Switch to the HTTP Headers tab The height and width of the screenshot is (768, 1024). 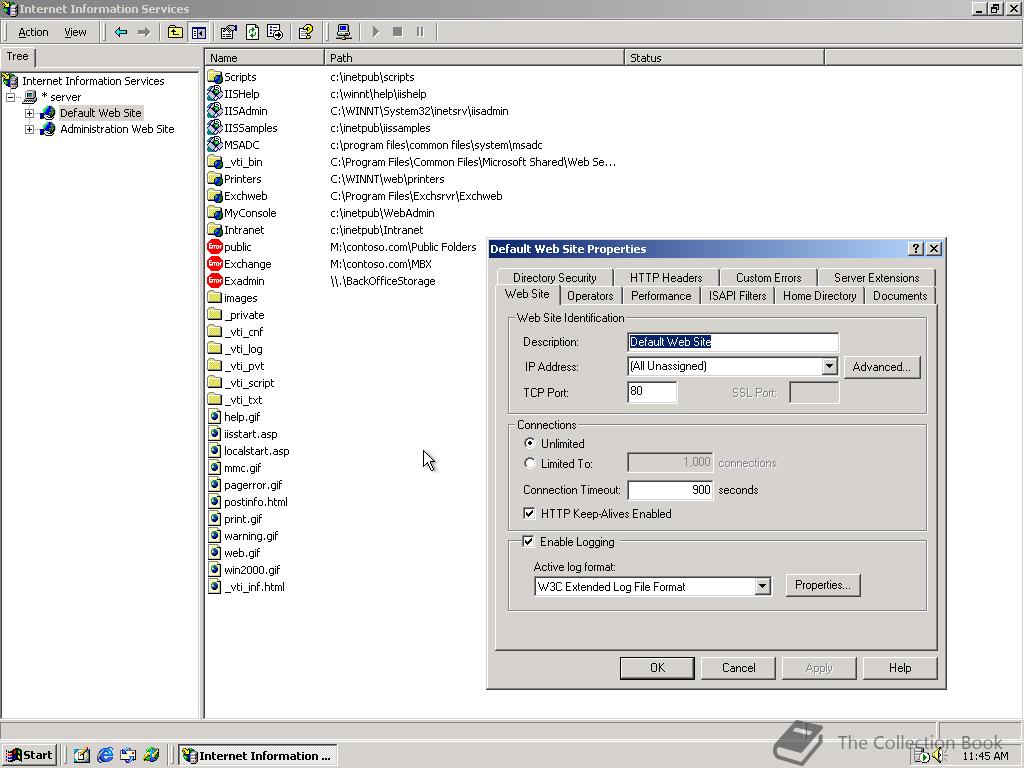point(666,278)
